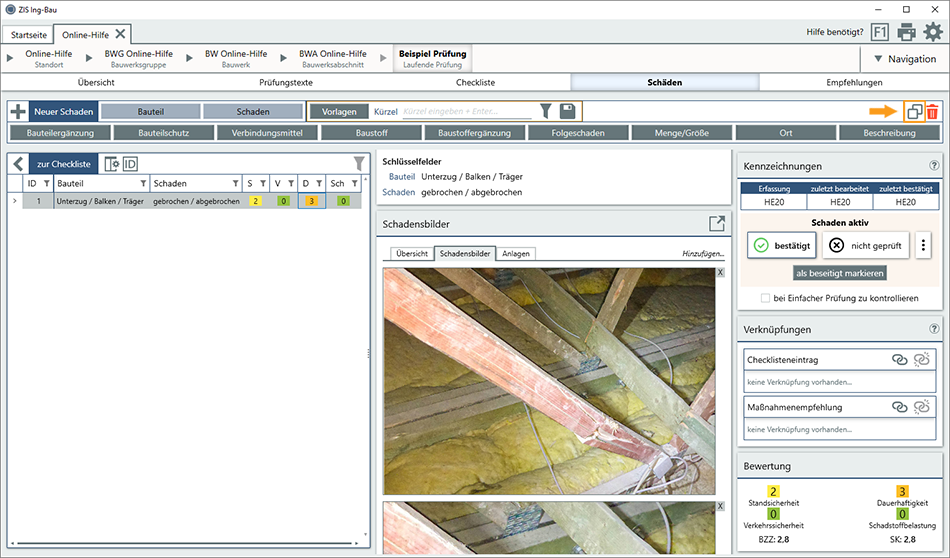
Task: Open the Startseite tab
Action: click(x=28, y=35)
